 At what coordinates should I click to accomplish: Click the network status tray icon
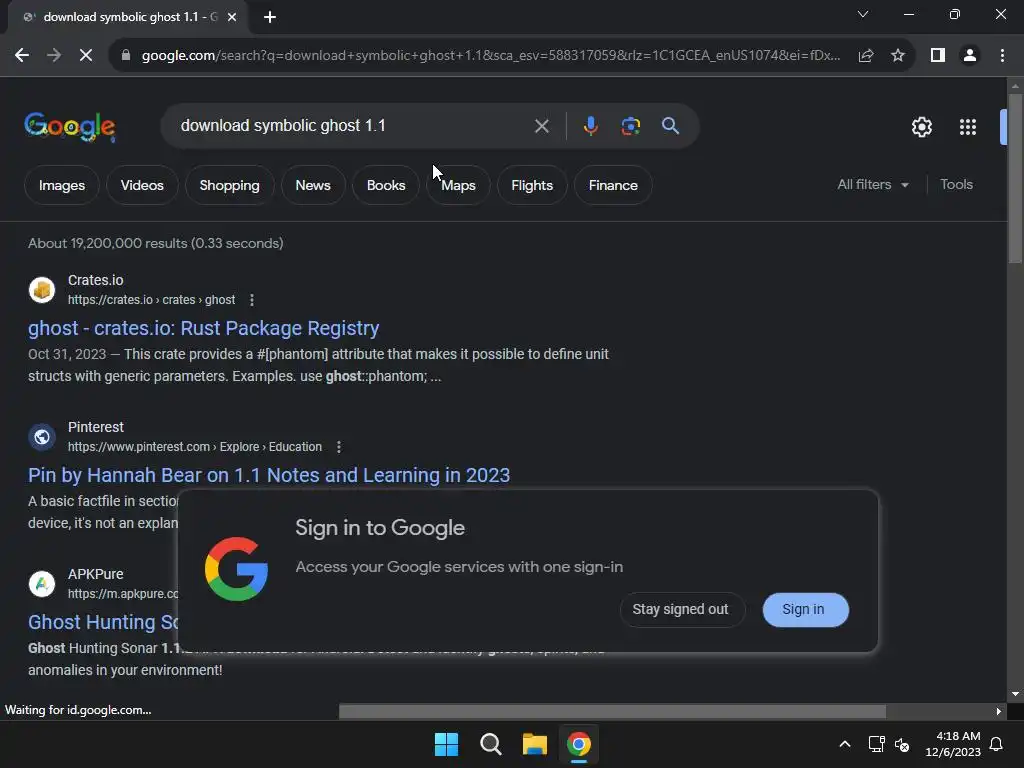tap(876, 744)
